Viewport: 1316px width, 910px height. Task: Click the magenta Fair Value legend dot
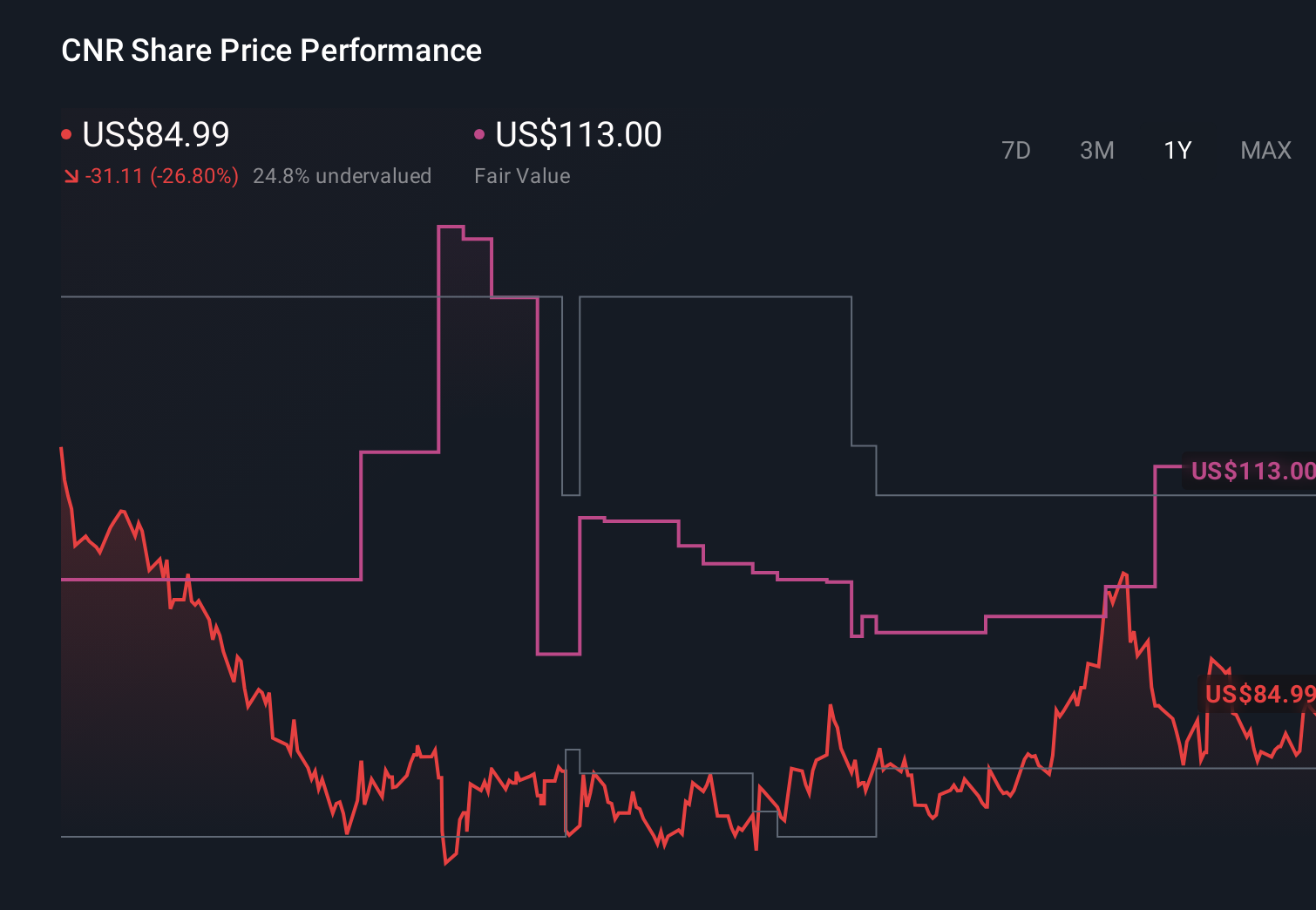click(478, 132)
